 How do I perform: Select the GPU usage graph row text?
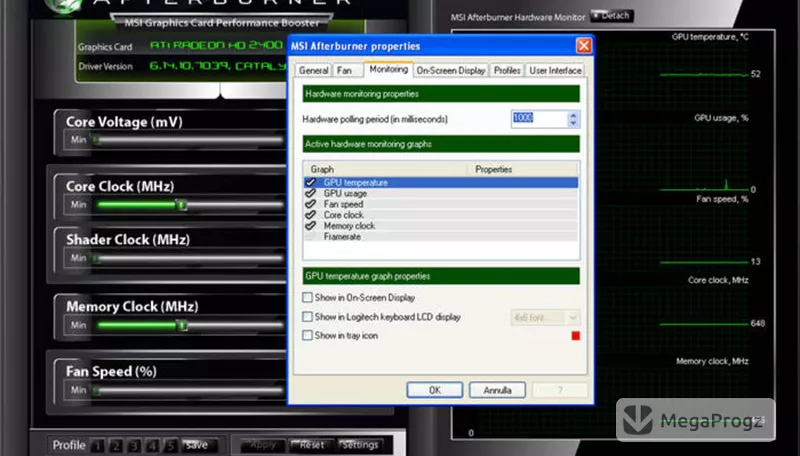[x=345, y=193]
